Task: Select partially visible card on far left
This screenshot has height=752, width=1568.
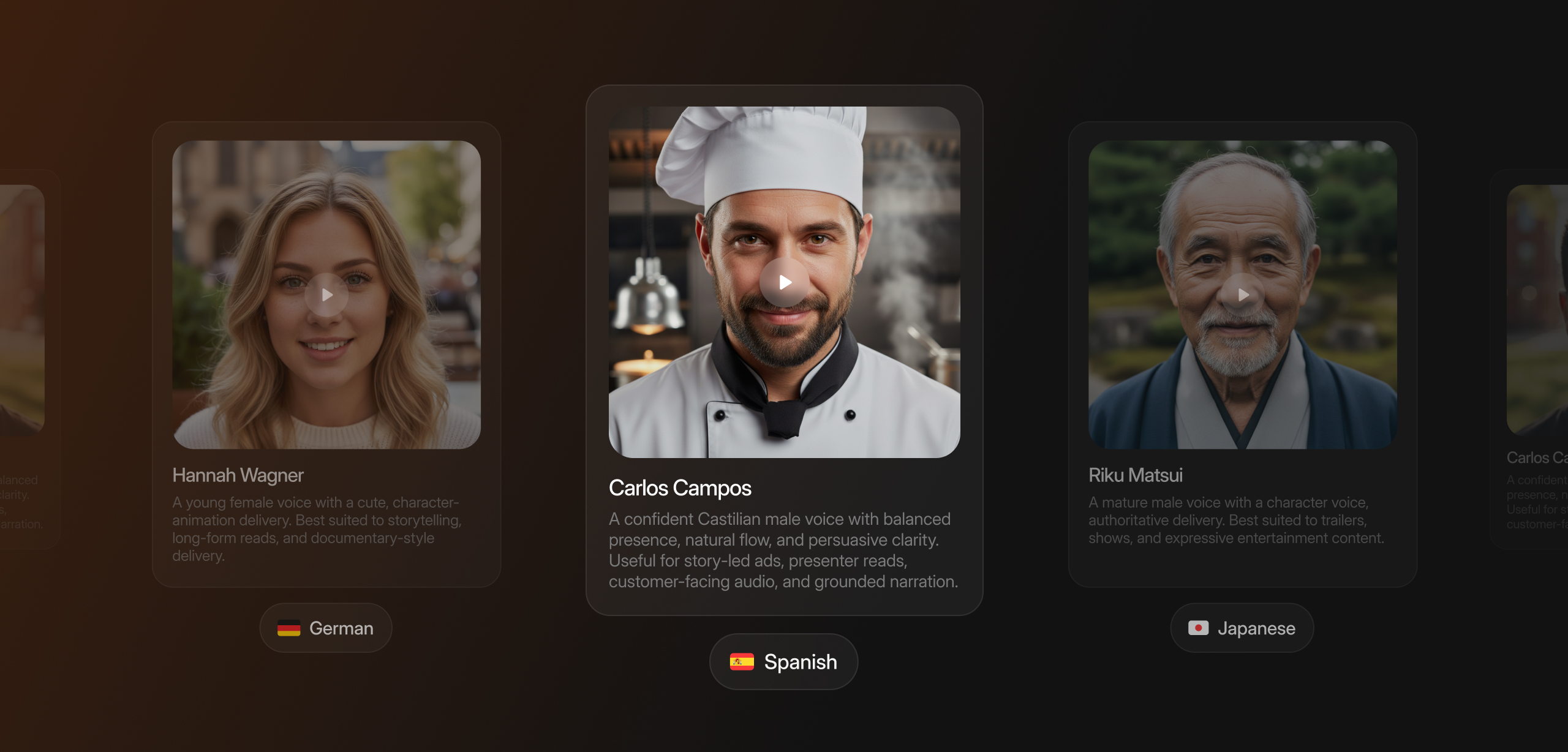Action: click(x=28, y=359)
